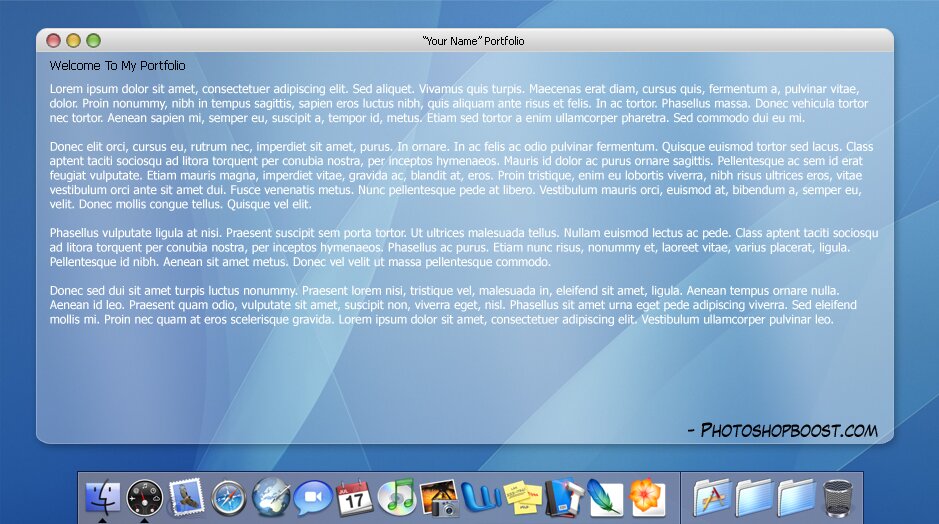The image size is (939, 524).
Task: Open the orange hibiscus flower app icon
Action: tap(647, 498)
